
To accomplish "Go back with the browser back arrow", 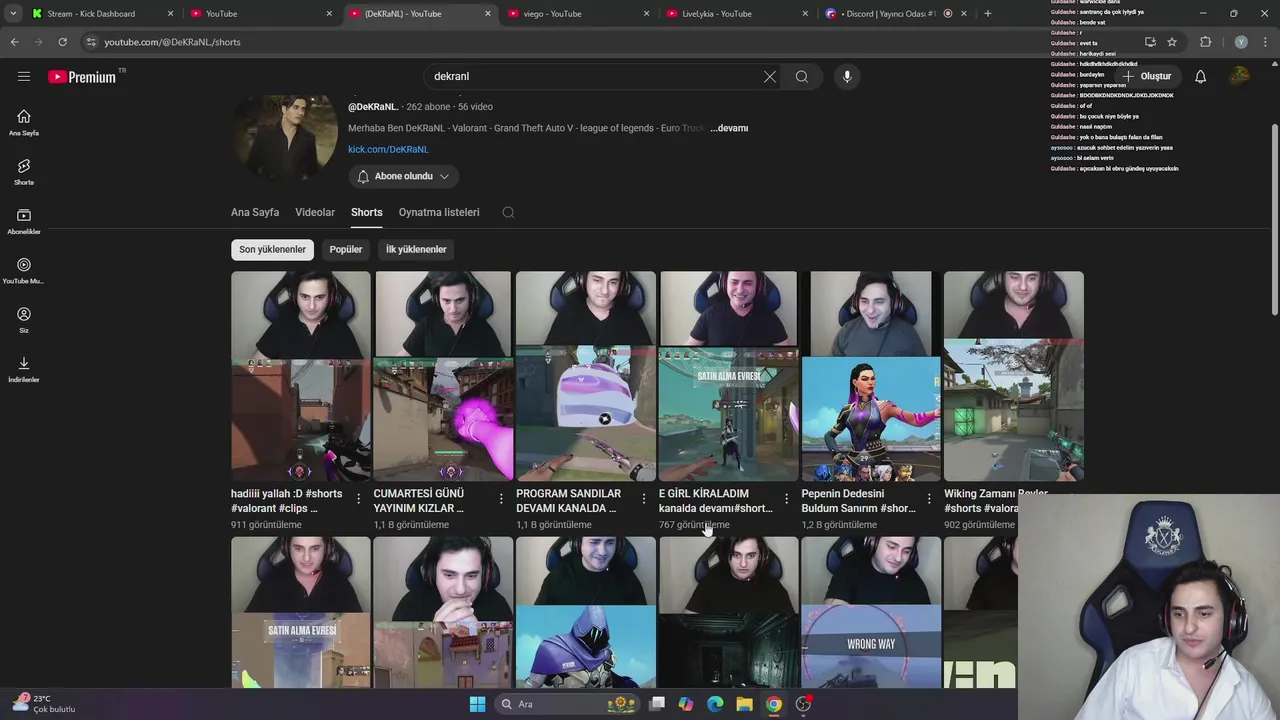I will pyautogui.click(x=14, y=42).
